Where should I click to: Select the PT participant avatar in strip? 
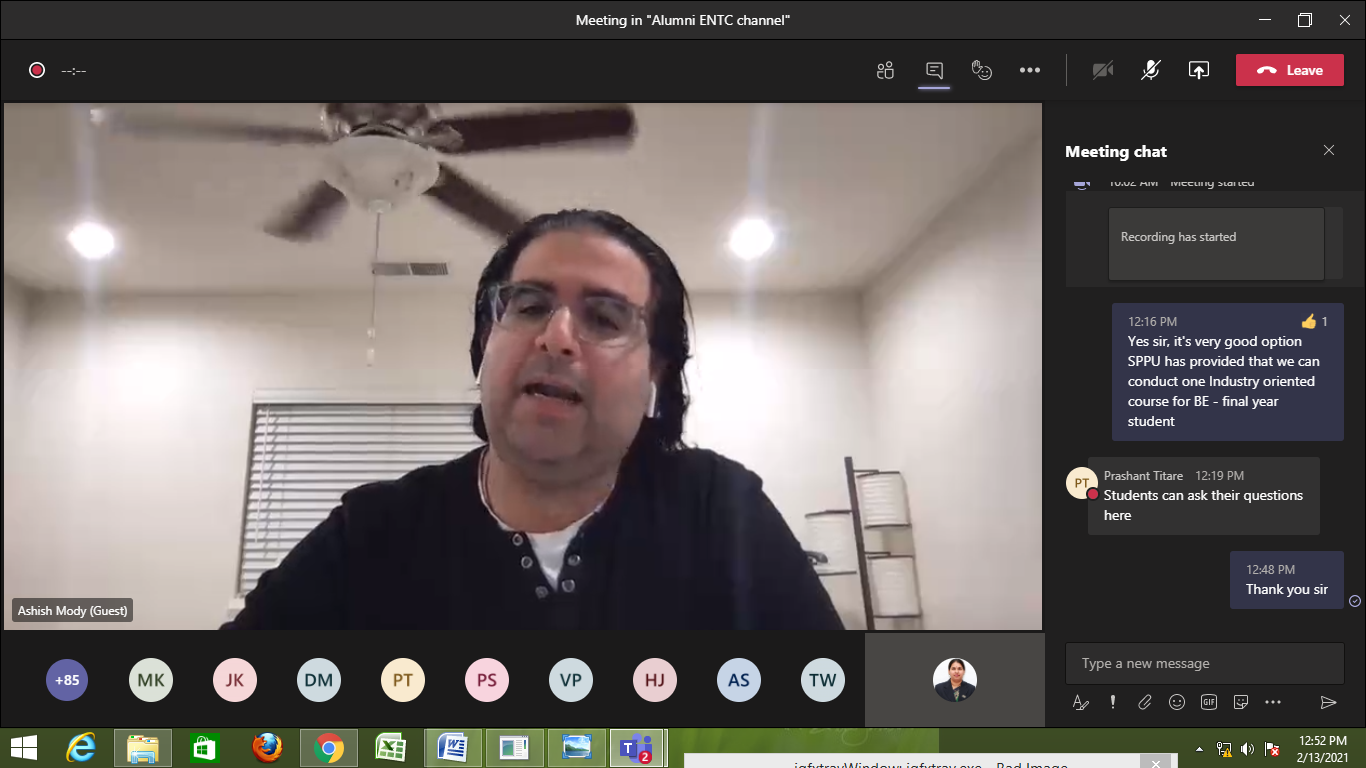(x=403, y=681)
